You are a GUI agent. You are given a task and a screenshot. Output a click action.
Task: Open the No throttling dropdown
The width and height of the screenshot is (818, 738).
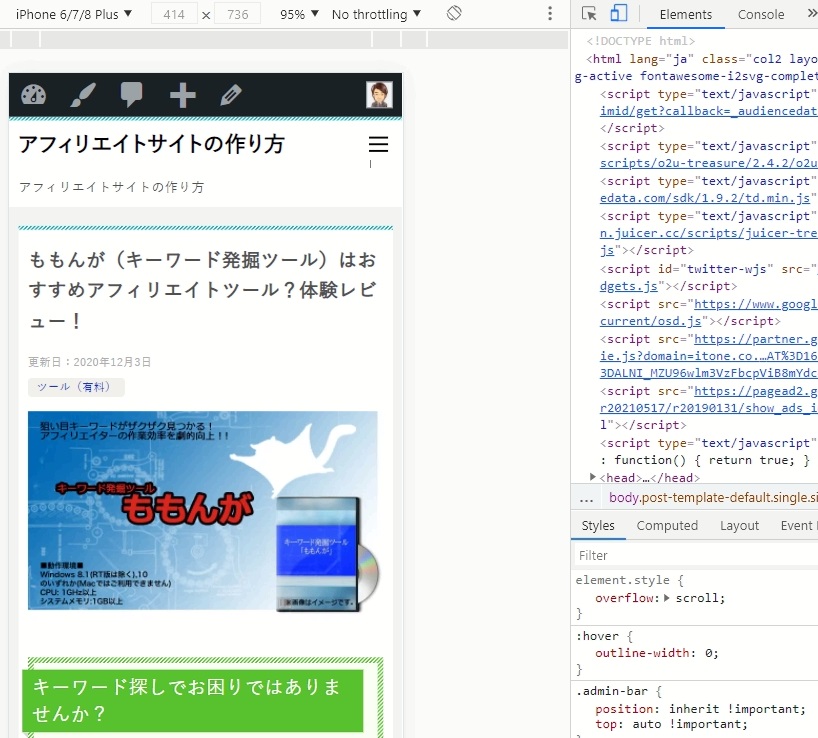376,14
